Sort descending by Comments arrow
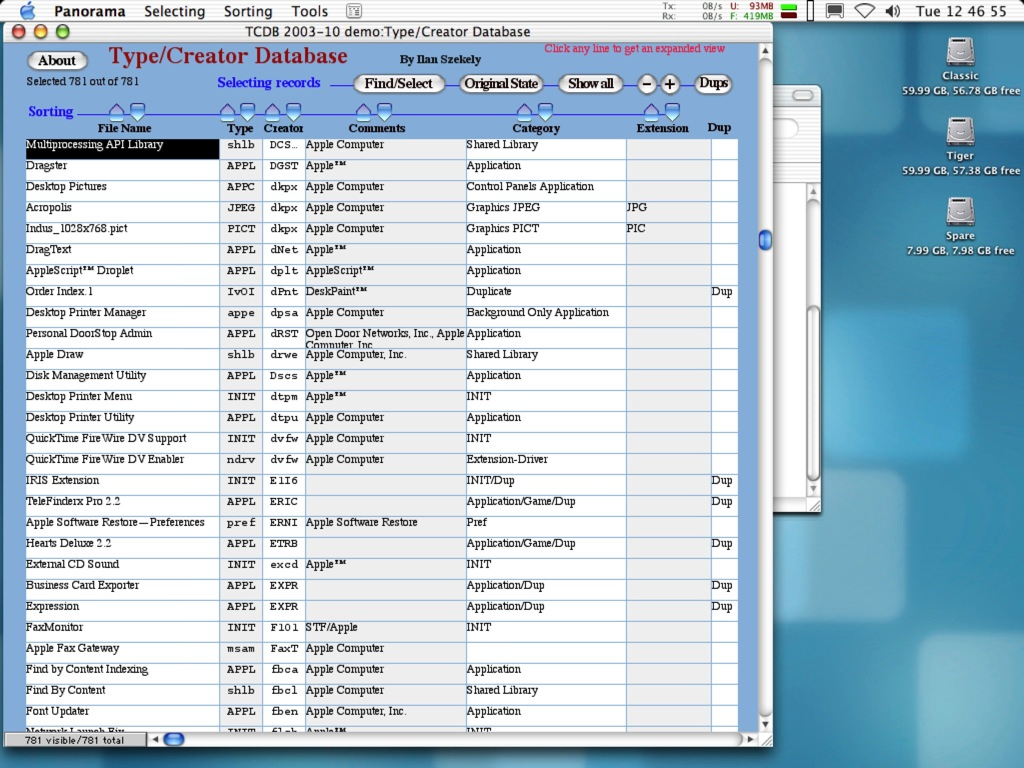The height and width of the screenshot is (768, 1024). [385, 111]
